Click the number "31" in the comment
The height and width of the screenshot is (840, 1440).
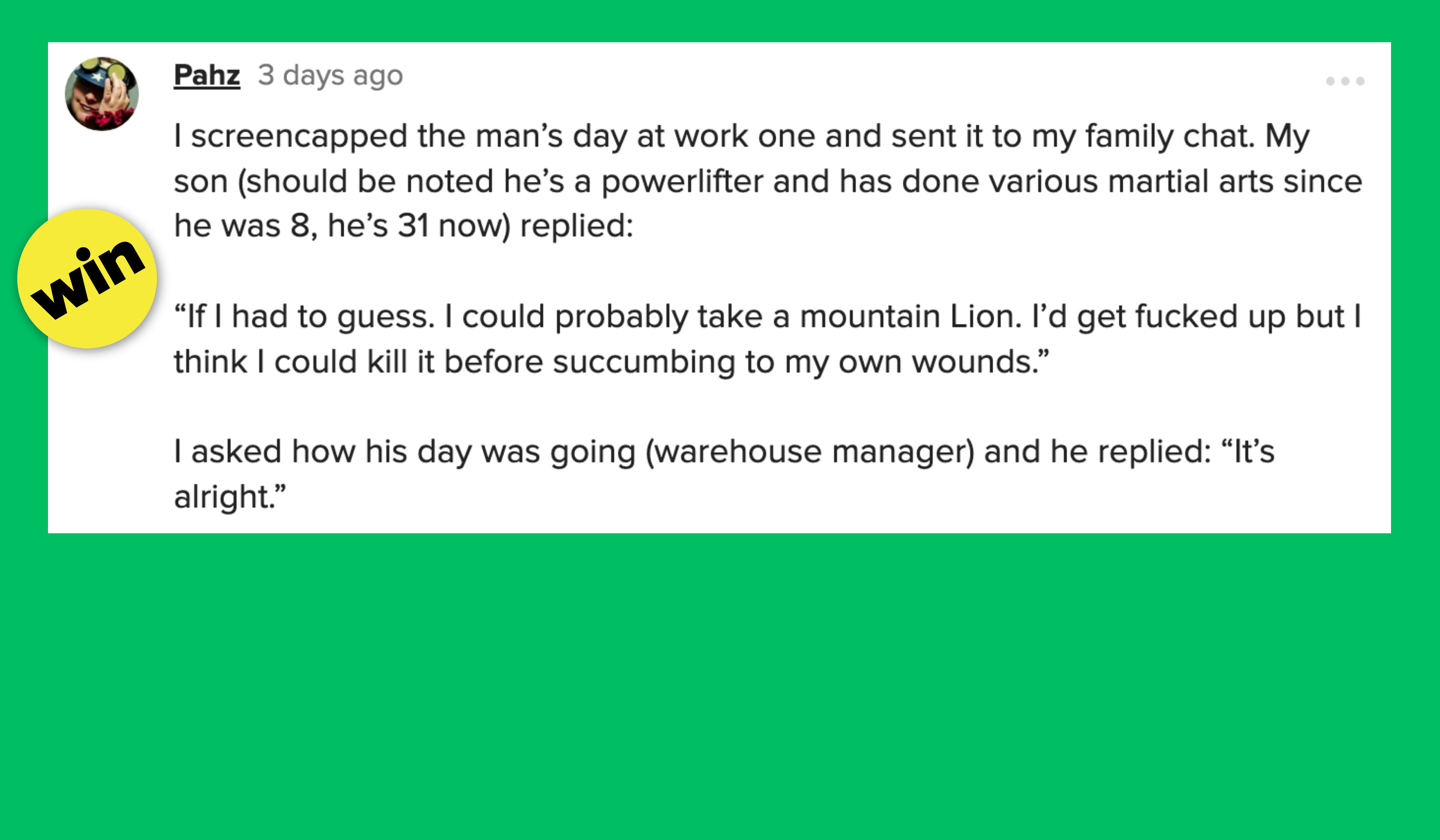[413, 225]
